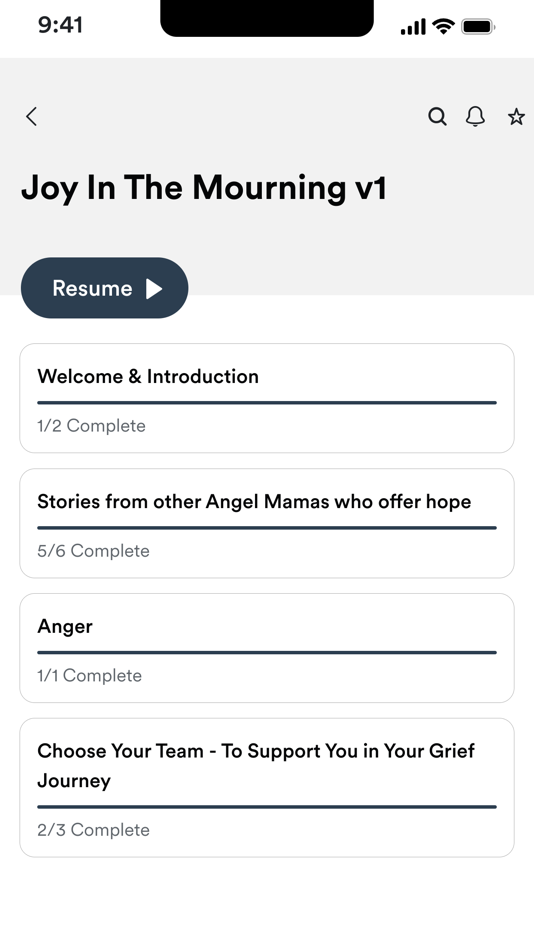Viewport: 534px width, 950px height.
Task: Open search with the magnifier icon
Action: coord(437,116)
